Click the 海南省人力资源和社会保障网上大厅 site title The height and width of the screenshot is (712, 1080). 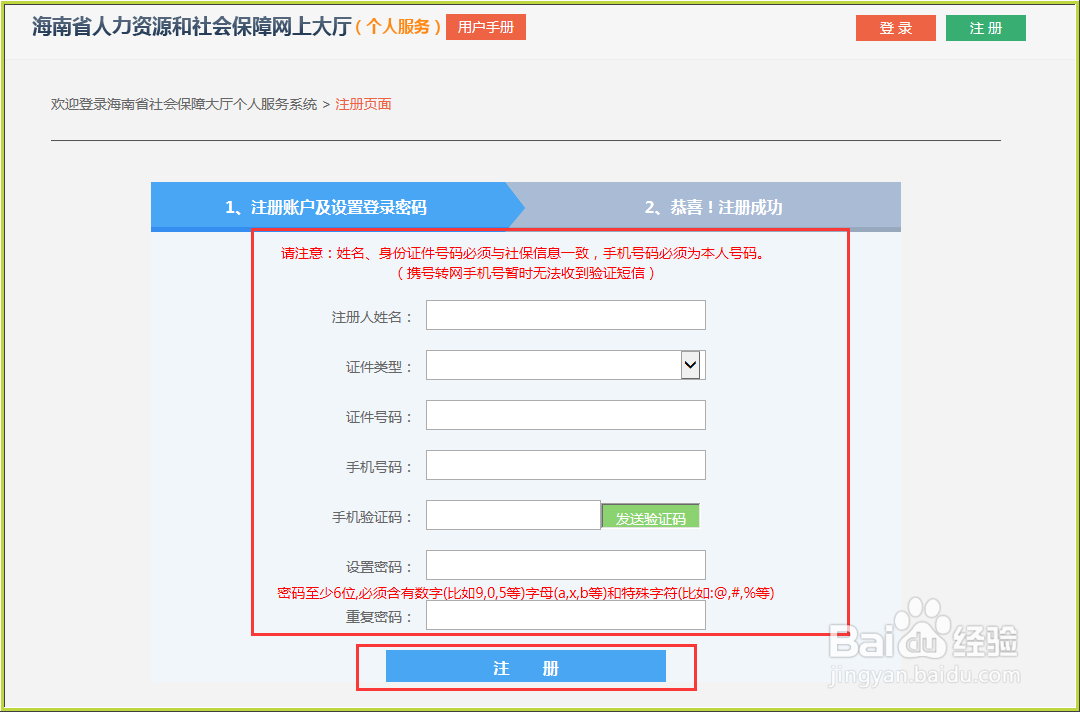[185, 27]
